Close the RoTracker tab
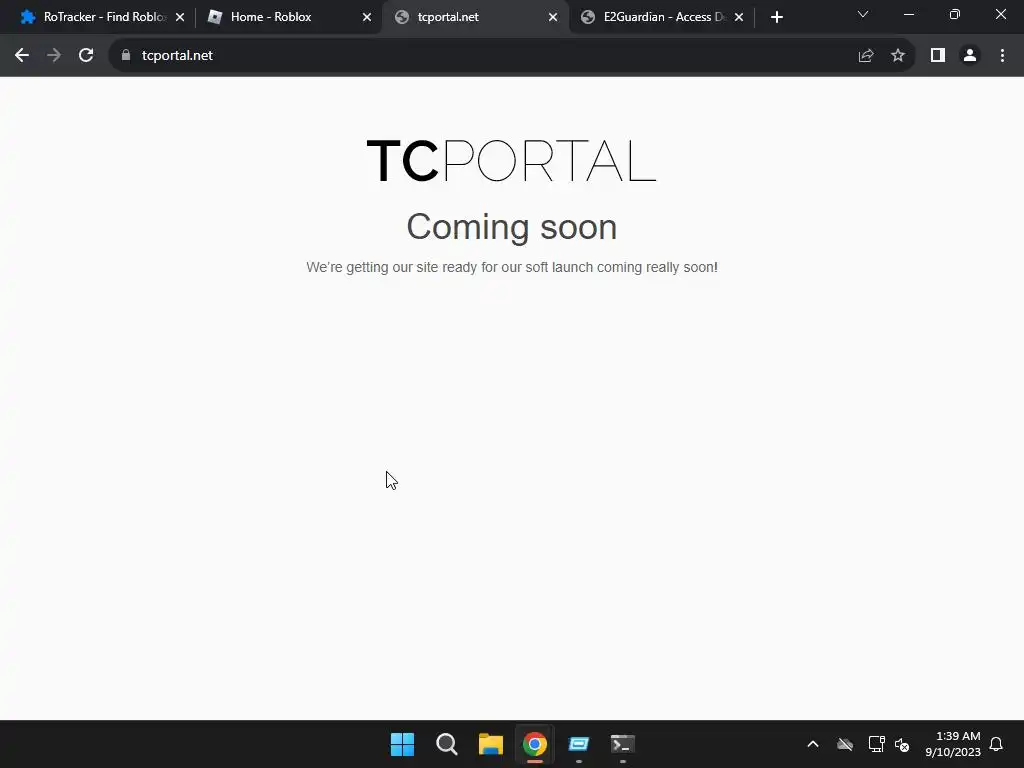Screen dimensions: 1024x768 pos(180,18)
